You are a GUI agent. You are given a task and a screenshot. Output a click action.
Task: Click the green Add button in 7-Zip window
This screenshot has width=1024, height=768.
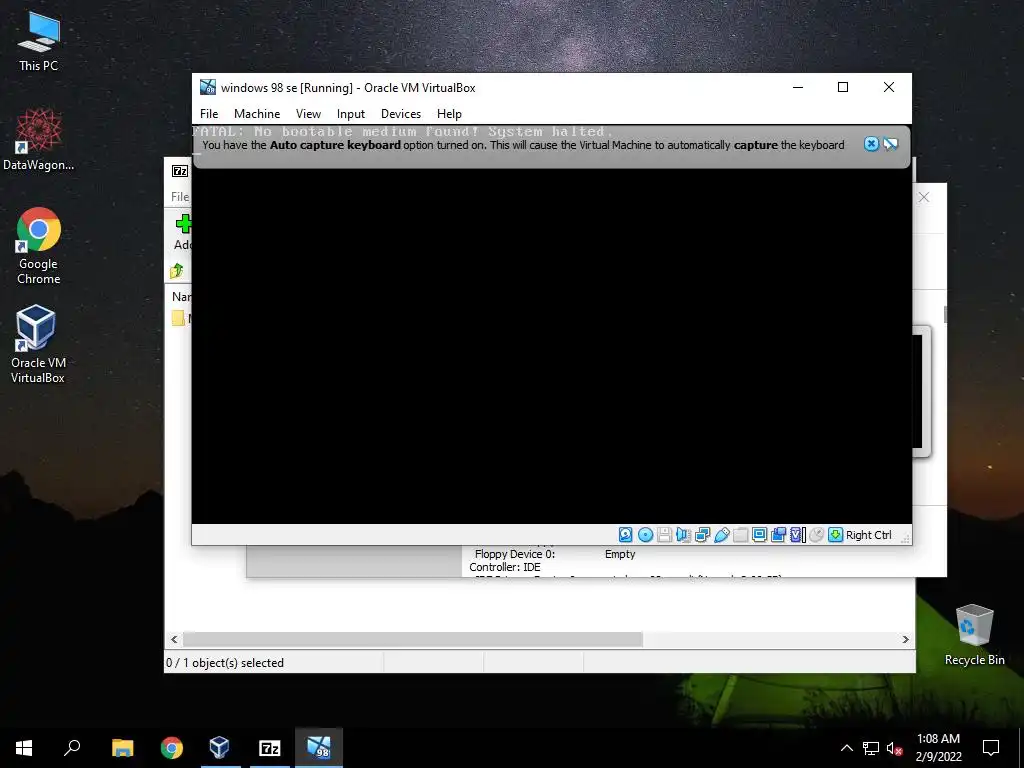coord(183,224)
